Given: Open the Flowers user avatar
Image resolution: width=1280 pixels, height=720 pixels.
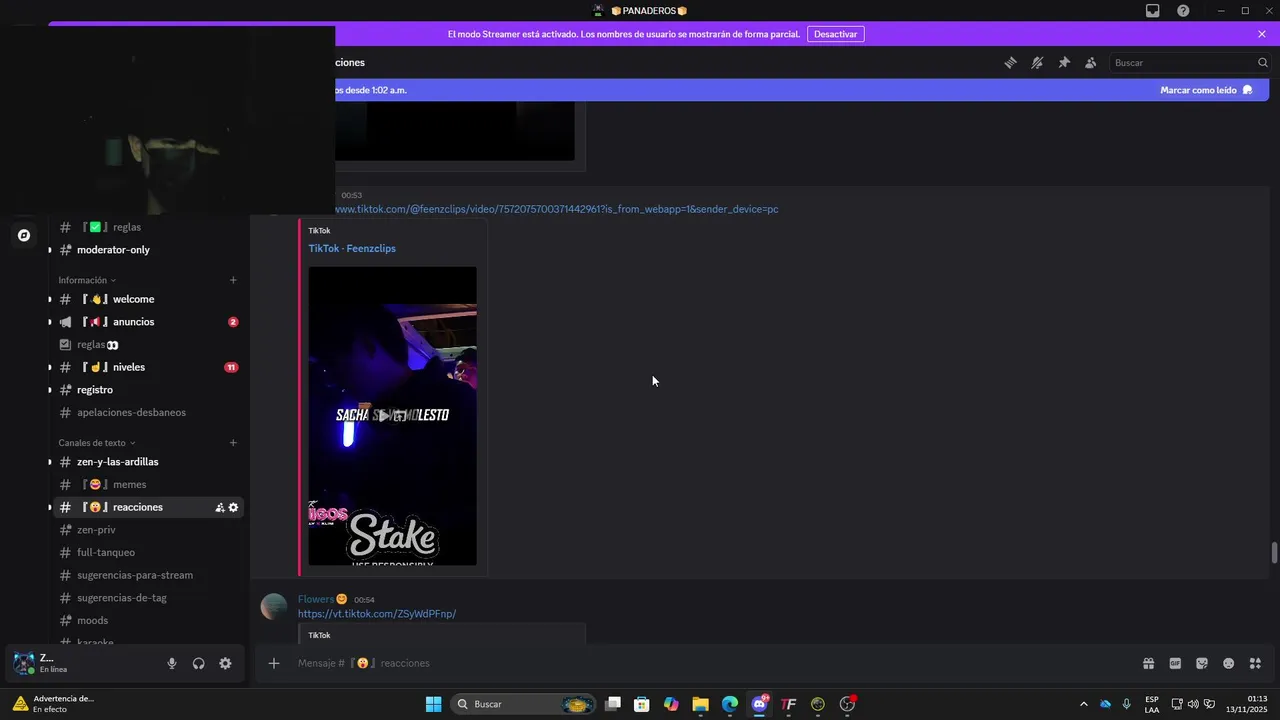Looking at the screenshot, I should pyautogui.click(x=273, y=607).
